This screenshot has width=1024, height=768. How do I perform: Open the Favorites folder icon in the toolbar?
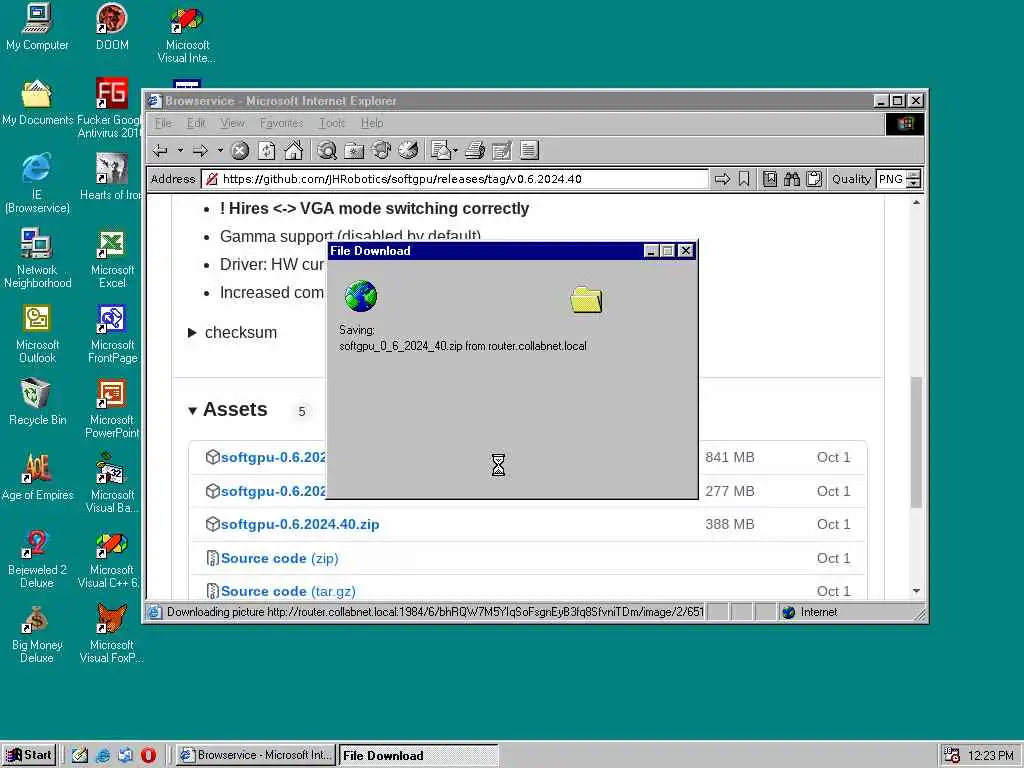coord(354,151)
